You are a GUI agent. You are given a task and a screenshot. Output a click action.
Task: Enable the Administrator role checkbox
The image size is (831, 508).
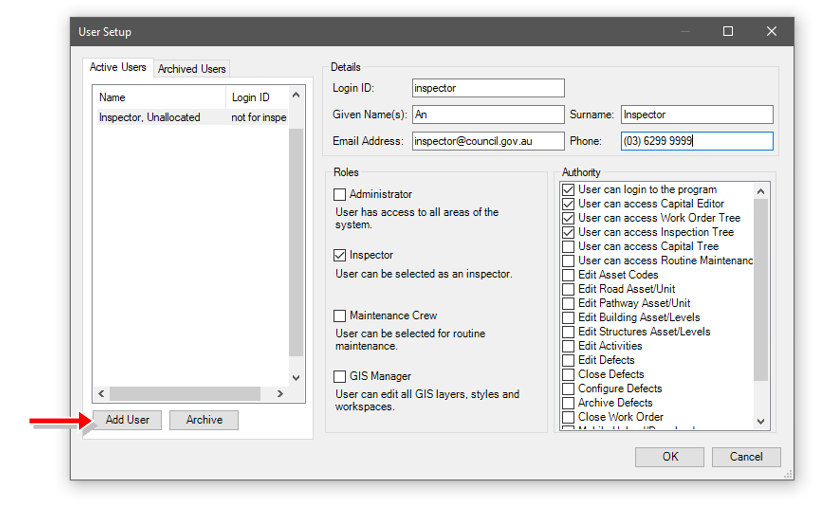pyautogui.click(x=340, y=195)
